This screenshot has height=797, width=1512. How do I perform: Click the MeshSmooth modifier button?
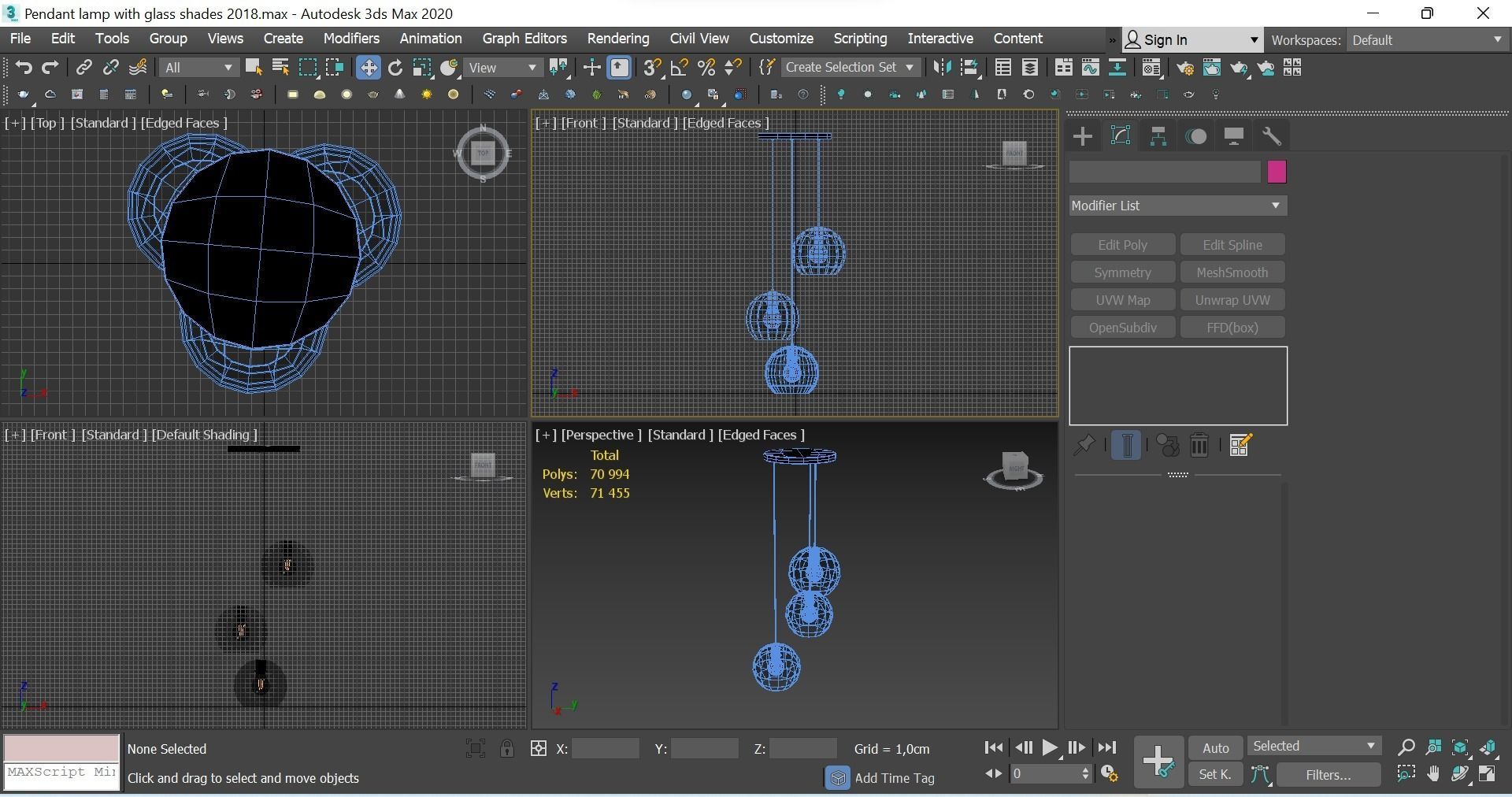pyautogui.click(x=1232, y=272)
